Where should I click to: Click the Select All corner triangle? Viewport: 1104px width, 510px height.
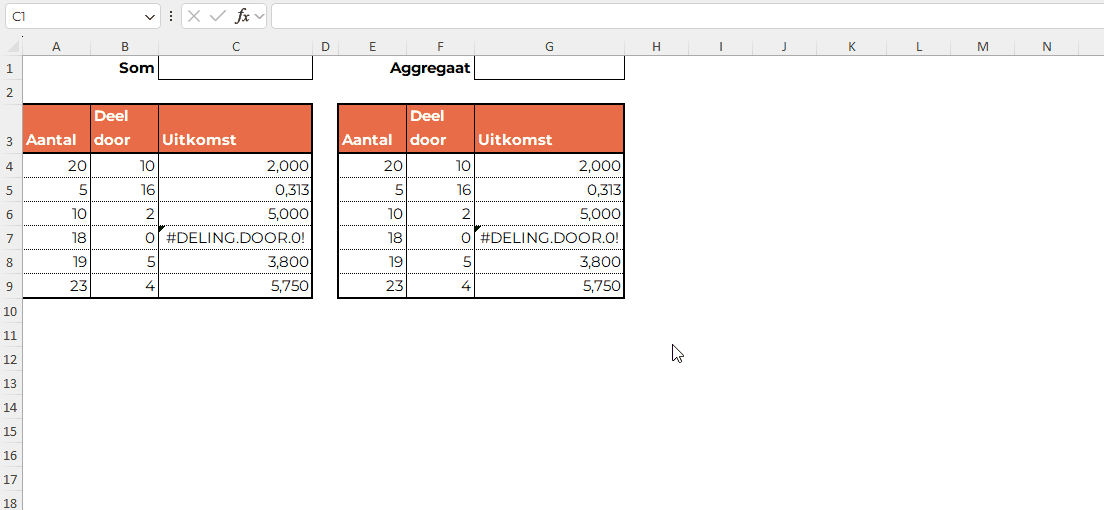coord(11,46)
